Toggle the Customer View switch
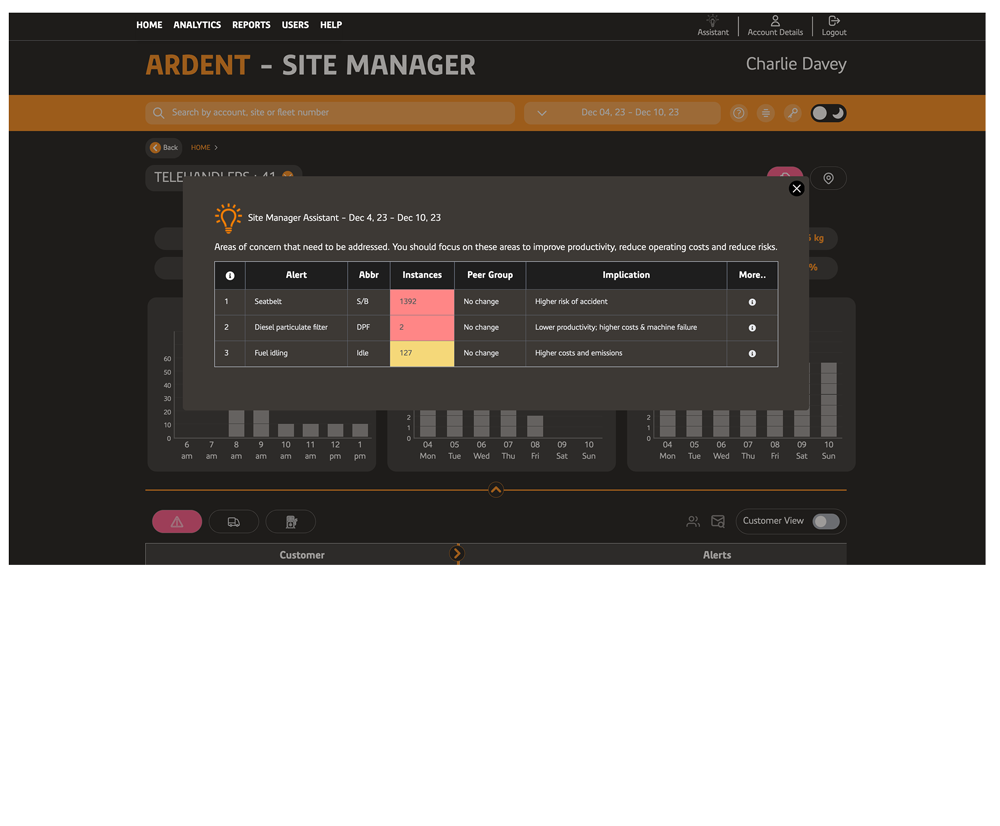Viewport: 1000px width, 826px height. [826, 521]
